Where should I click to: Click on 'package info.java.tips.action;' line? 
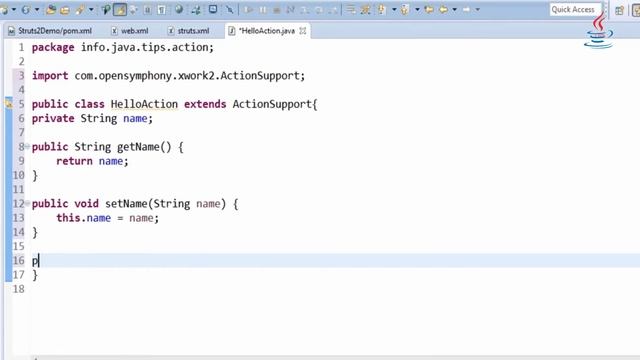122,47
